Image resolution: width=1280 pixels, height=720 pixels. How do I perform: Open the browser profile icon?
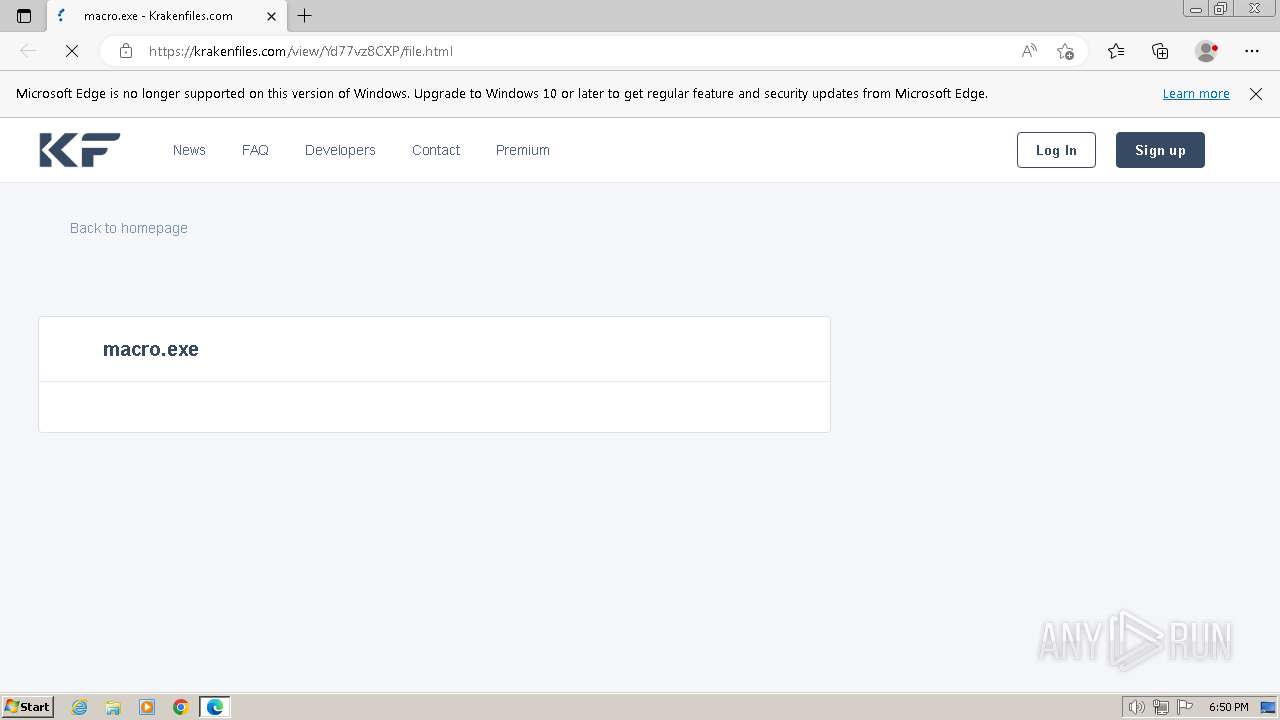1206,51
